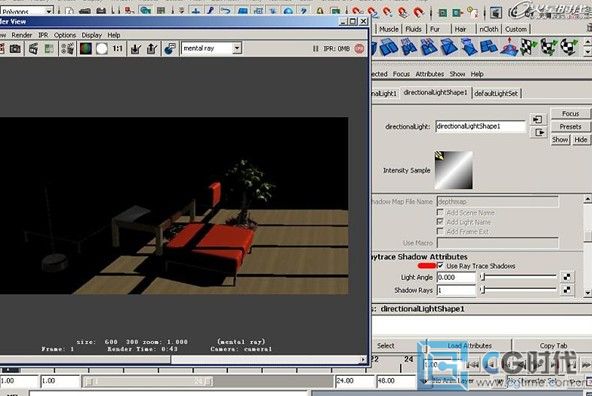
Task: Click the shelf scroll up arrow
Action: click(588, 41)
